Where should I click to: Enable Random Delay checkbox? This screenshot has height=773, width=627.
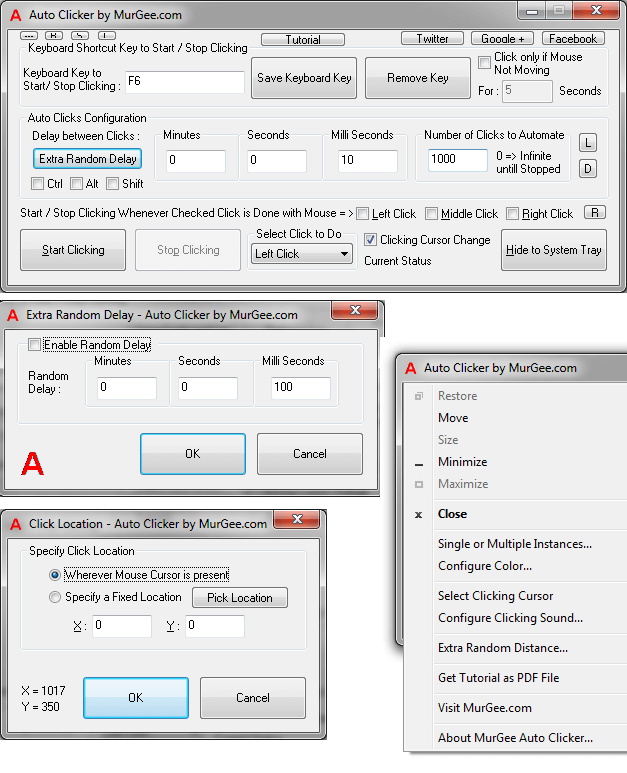coord(34,345)
